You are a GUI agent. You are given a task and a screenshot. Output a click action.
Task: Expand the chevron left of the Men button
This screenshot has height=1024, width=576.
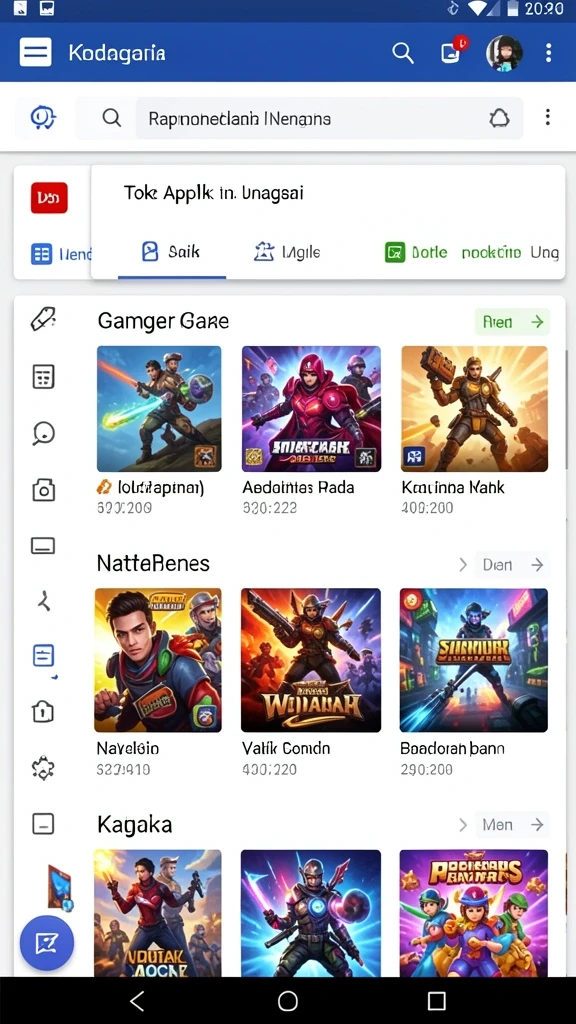pyautogui.click(x=462, y=825)
